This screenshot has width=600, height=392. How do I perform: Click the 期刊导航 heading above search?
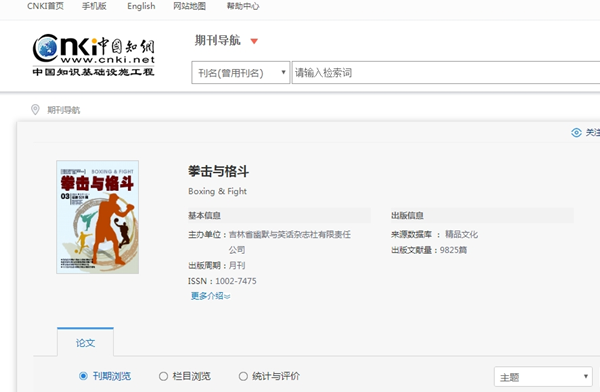(x=217, y=40)
